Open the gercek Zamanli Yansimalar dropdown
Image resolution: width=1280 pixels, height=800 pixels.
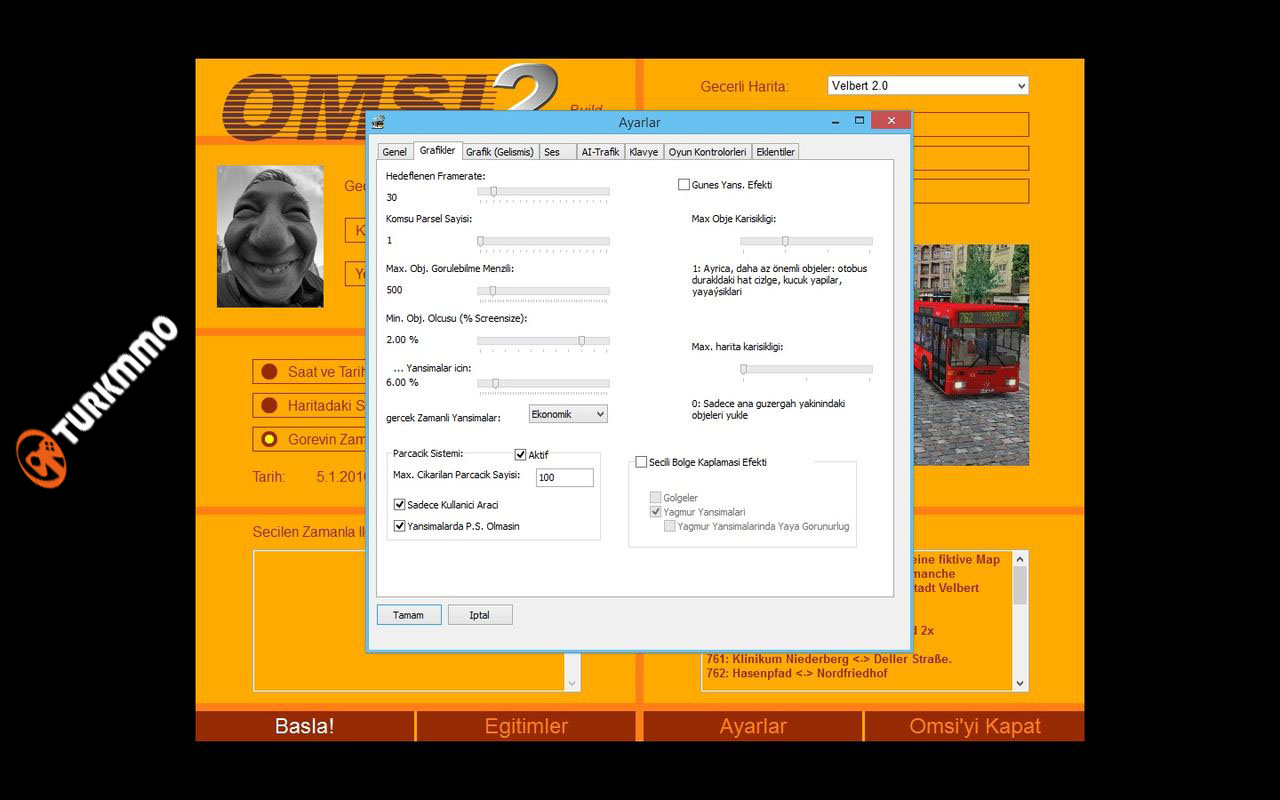(568, 414)
